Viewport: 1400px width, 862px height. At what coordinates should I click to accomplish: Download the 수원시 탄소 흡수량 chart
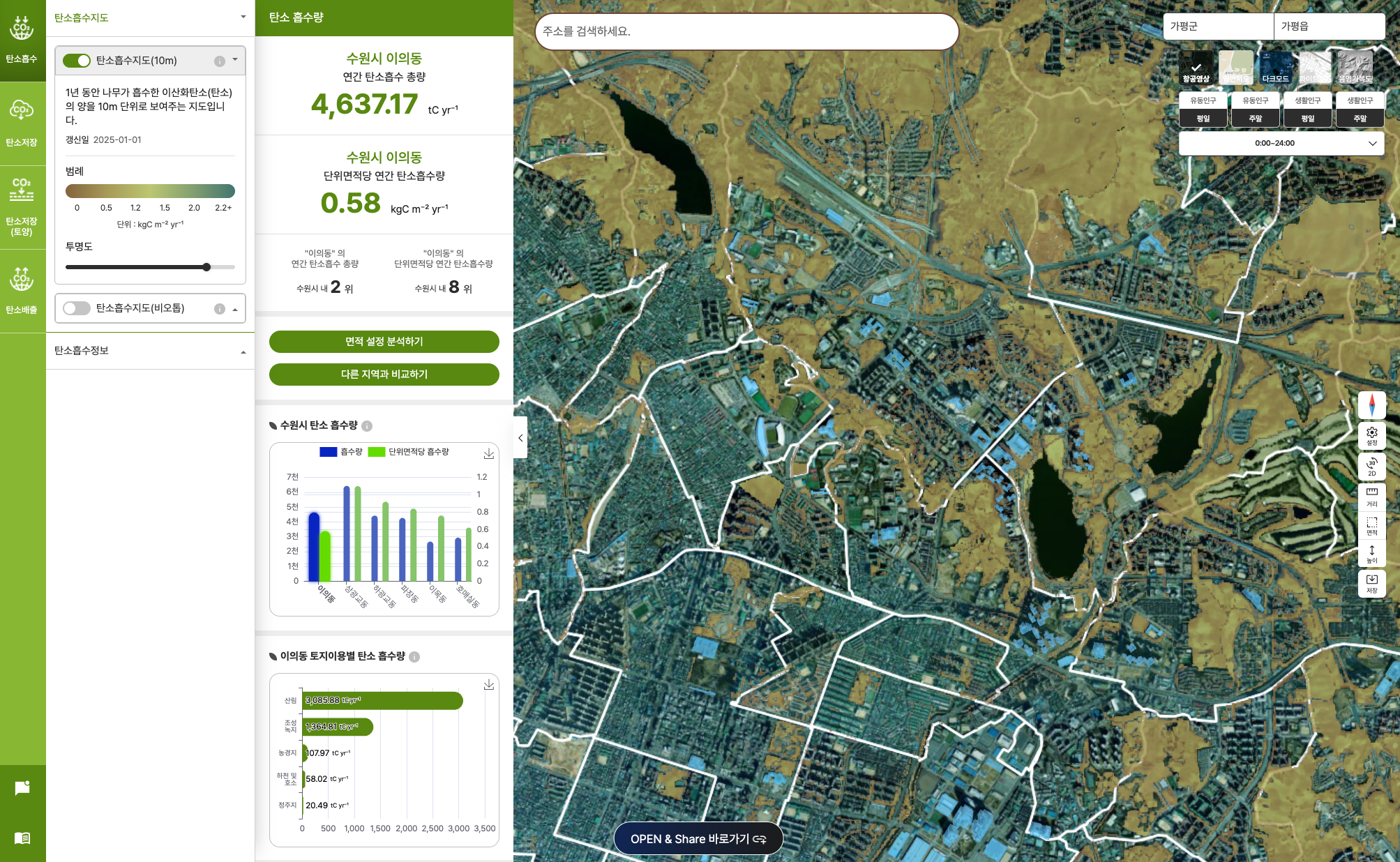point(488,454)
